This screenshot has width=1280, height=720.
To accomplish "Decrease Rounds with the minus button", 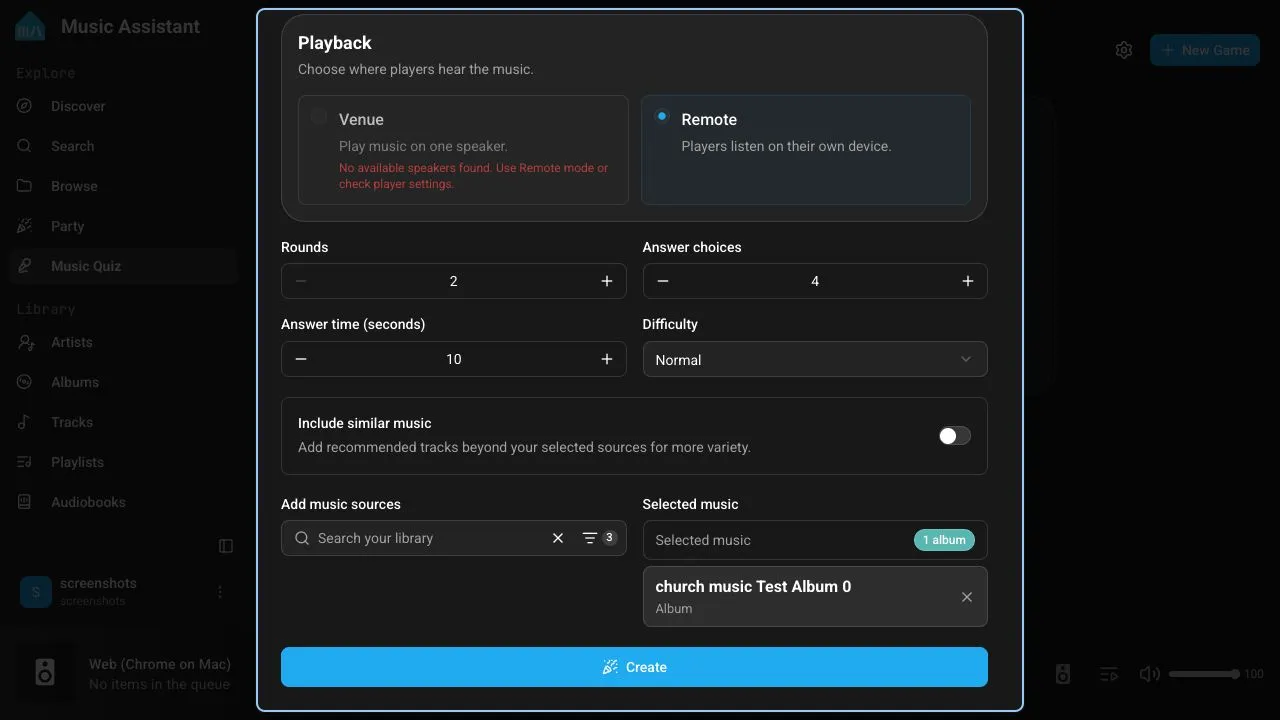I will pyautogui.click(x=301, y=281).
